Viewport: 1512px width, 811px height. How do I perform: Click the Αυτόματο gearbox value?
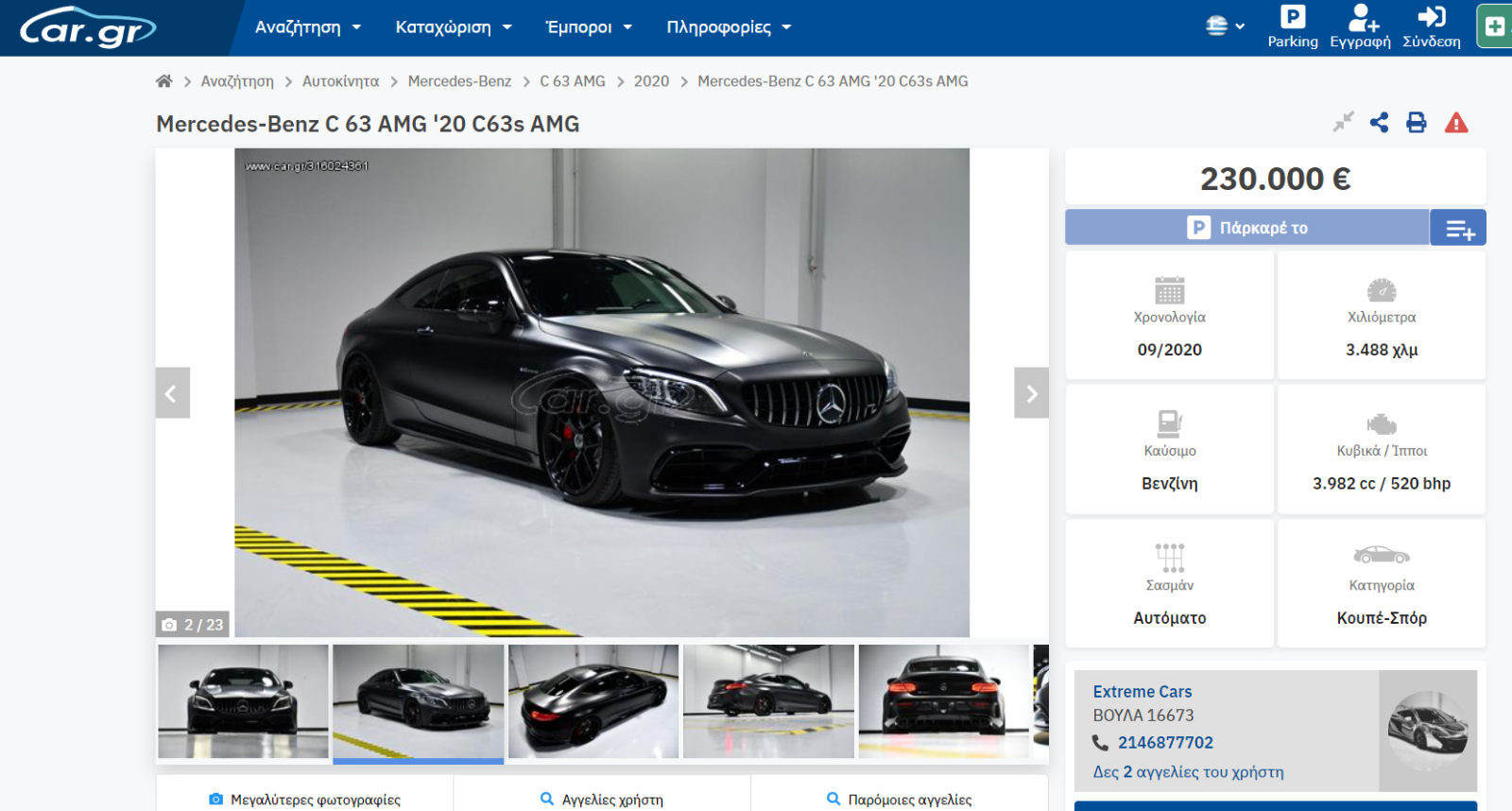(x=1170, y=618)
